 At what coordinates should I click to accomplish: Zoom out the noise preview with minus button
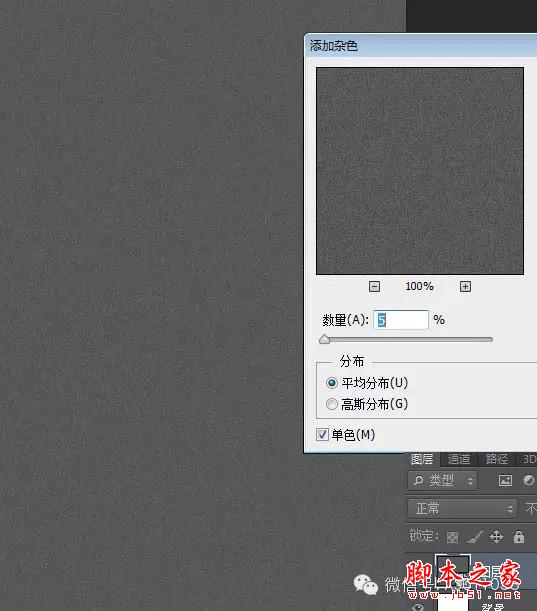point(374,287)
